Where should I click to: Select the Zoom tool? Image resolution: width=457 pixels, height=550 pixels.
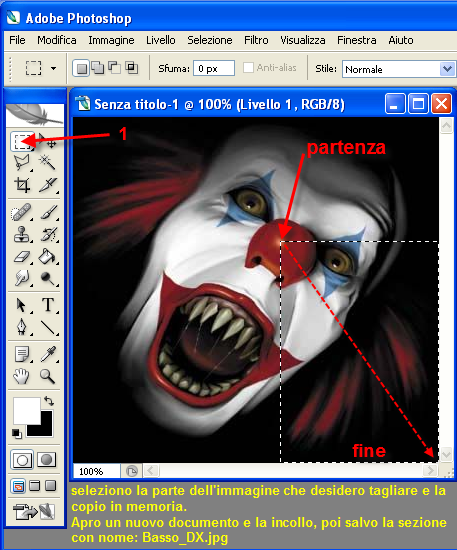click(48, 376)
